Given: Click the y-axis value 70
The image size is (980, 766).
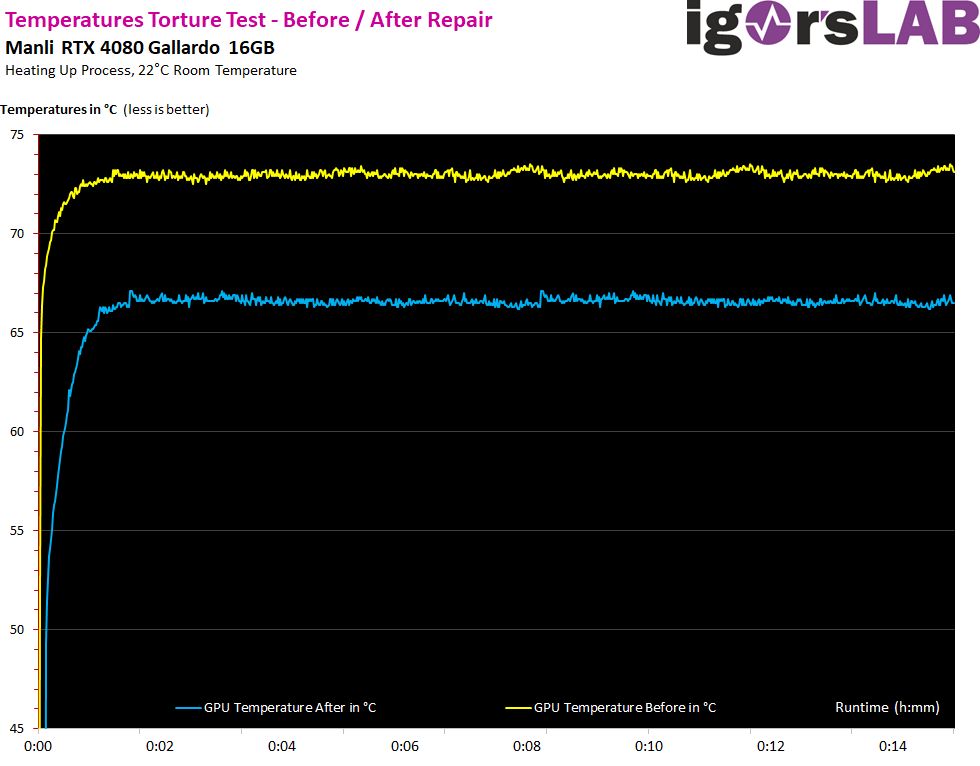Looking at the screenshot, I should [17, 234].
